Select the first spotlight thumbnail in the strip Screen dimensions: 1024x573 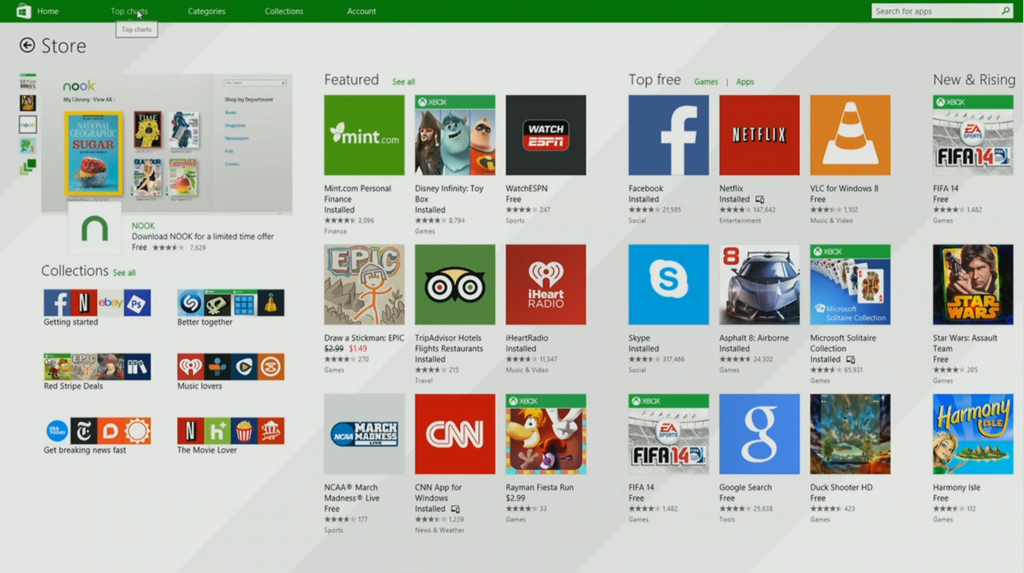coord(27,82)
